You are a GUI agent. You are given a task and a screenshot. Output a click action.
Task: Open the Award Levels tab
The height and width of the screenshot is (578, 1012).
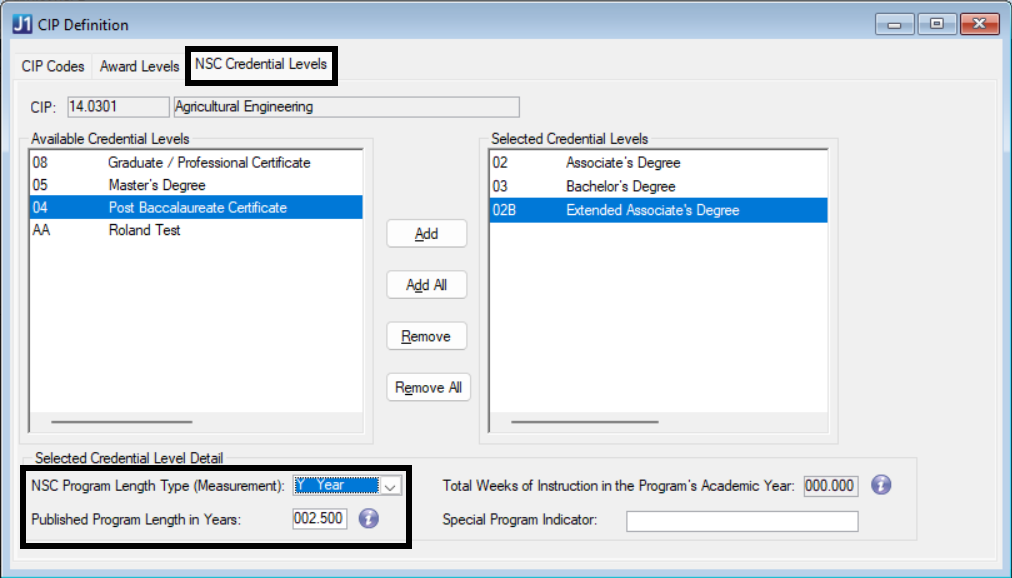[x=139, y=67]
